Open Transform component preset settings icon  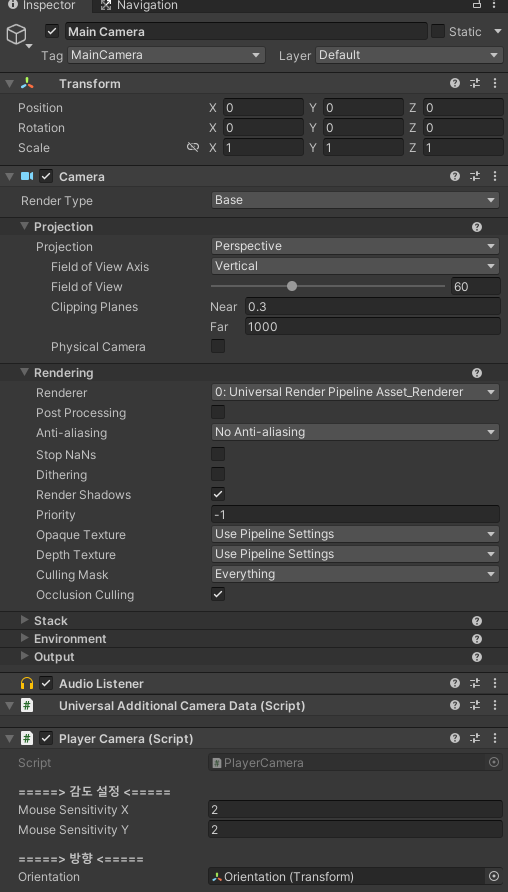tap(475, 84)
